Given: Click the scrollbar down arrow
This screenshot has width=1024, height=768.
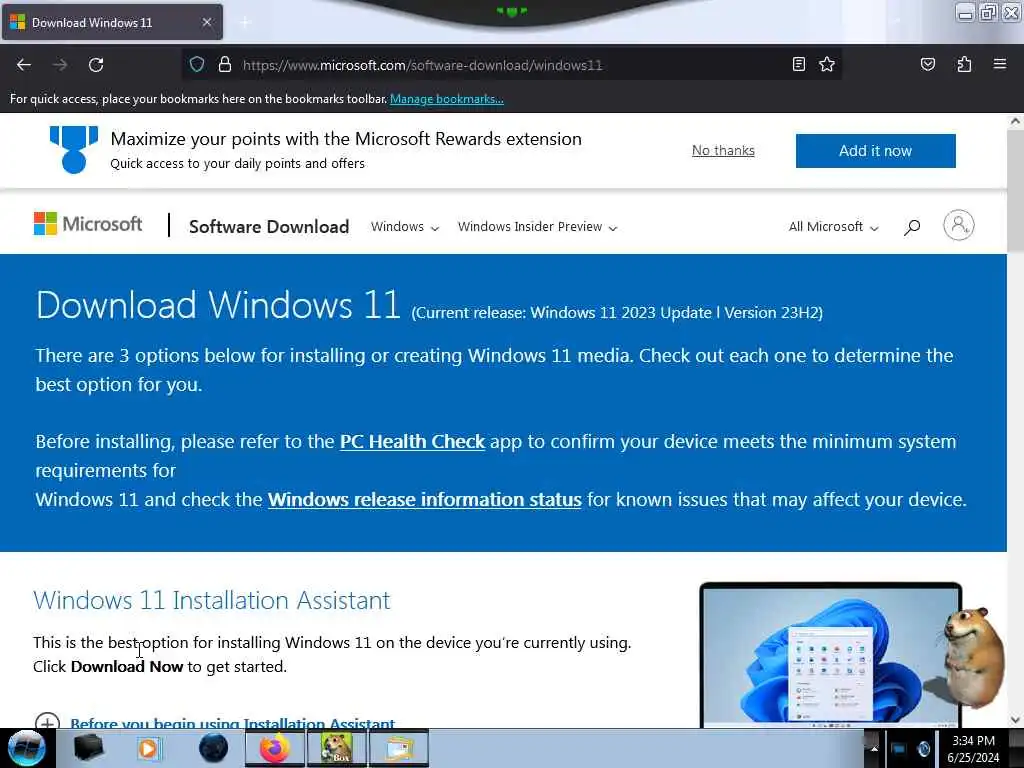Looking at the screenshot, I should coord(1015,720).
